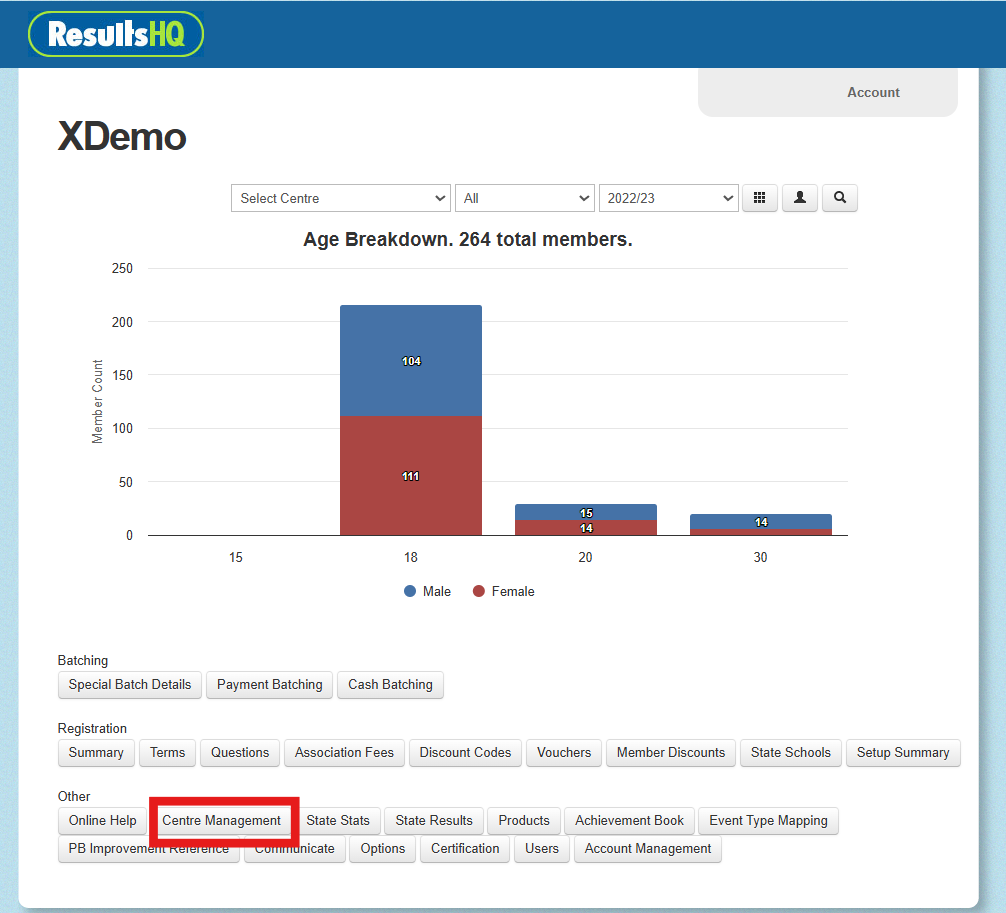The image size is (1006, 913).
Task: Click the age 15 axis label
Action: coord(235,557)
